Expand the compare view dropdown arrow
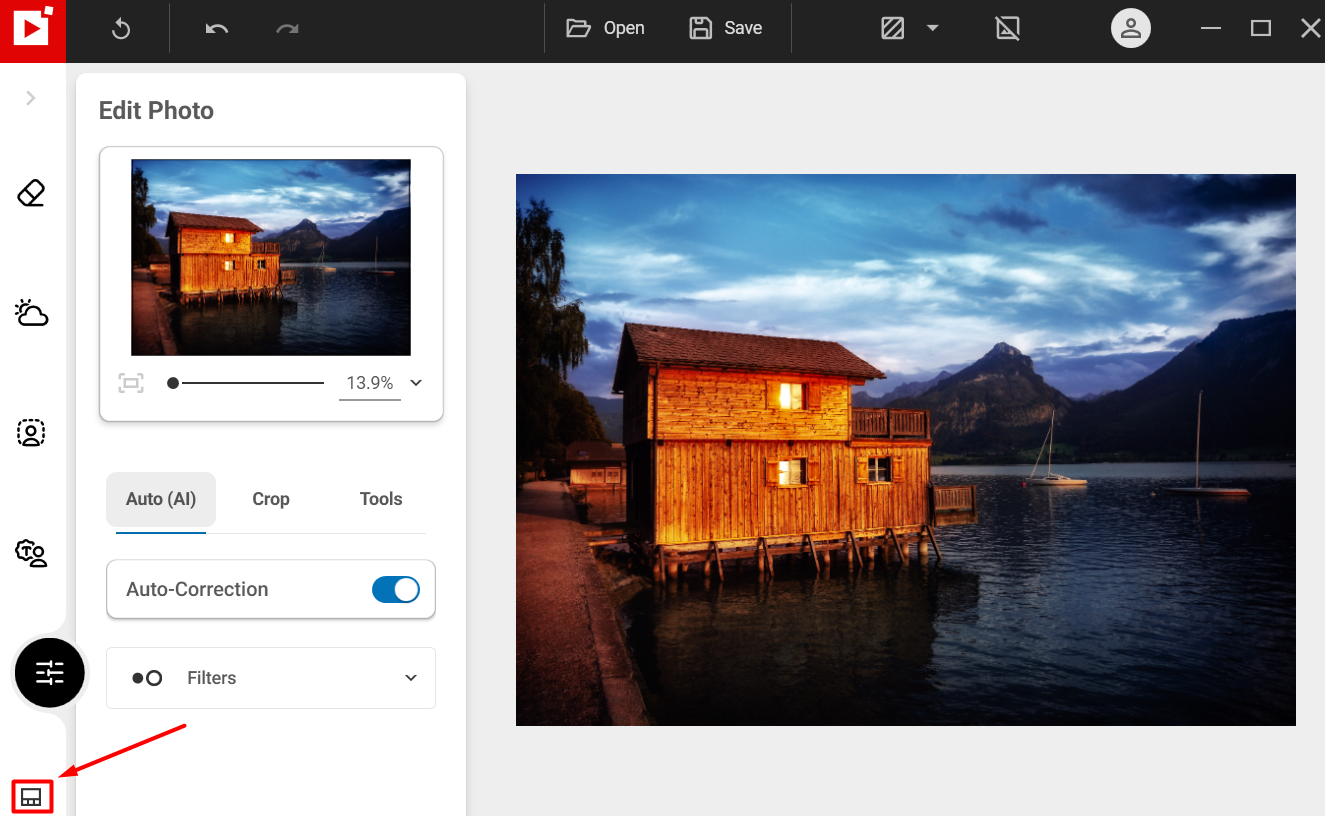 point(932,29)
